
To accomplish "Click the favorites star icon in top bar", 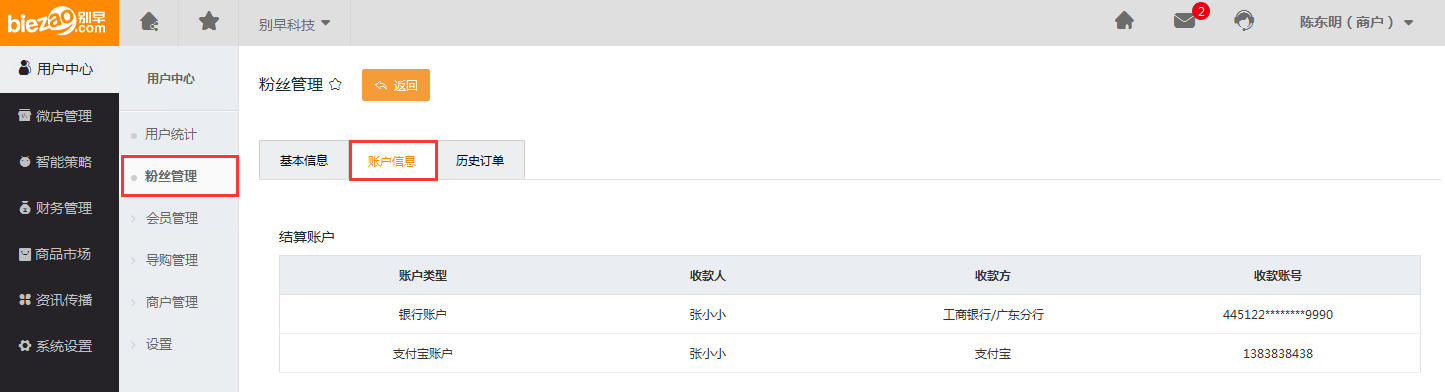I will click(209, 21).
